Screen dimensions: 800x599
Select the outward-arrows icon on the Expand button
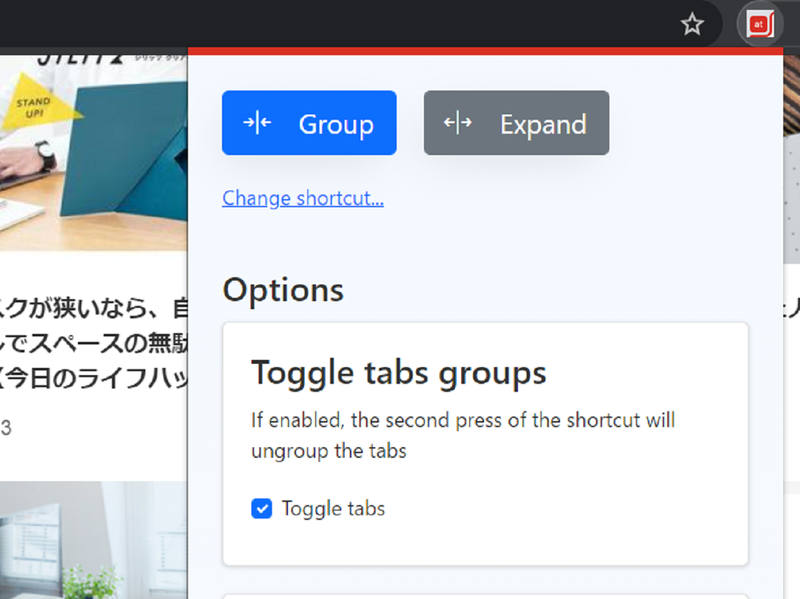[x=458, y=123]
